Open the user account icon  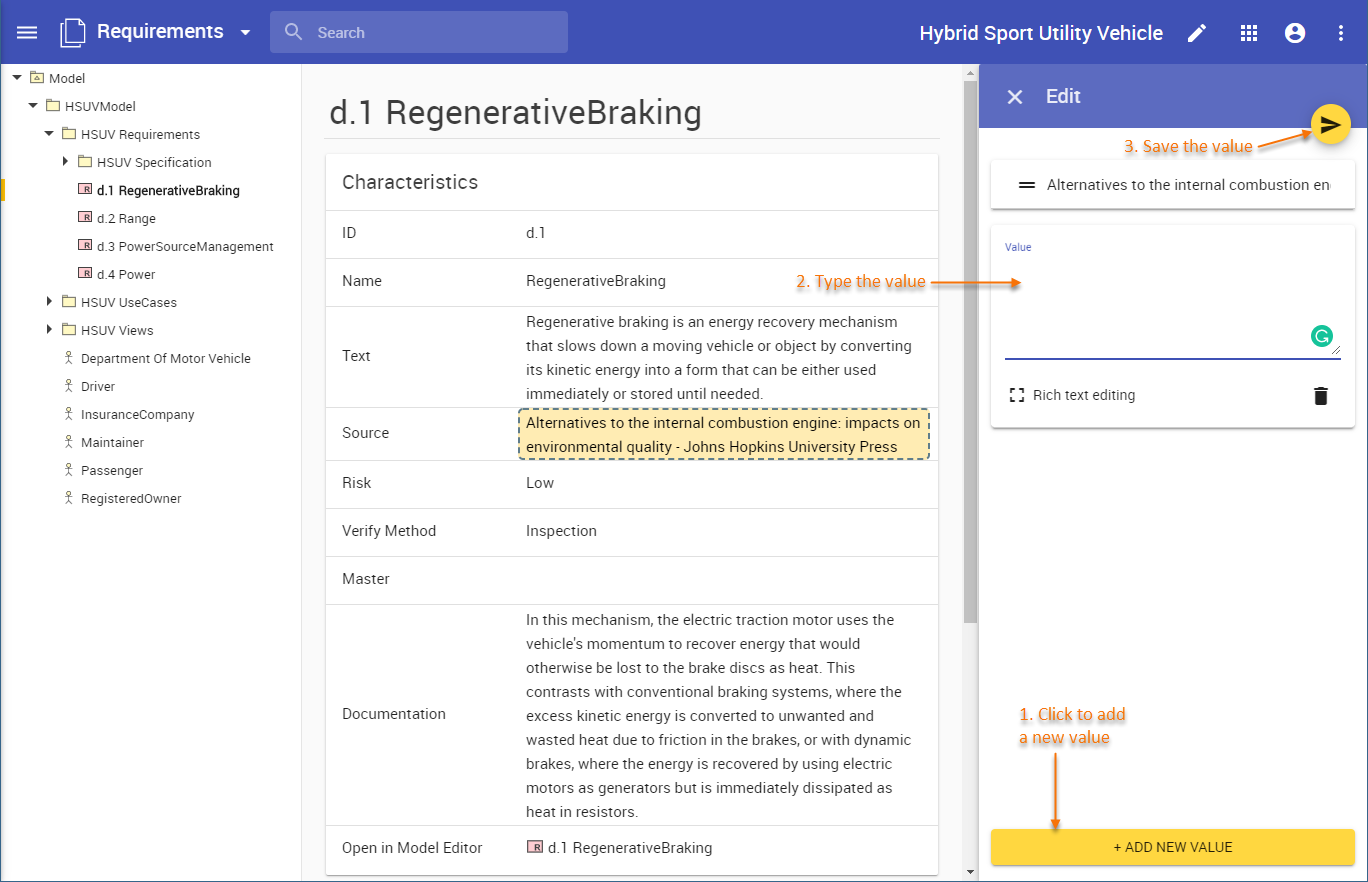click(x=1295, y=33)
